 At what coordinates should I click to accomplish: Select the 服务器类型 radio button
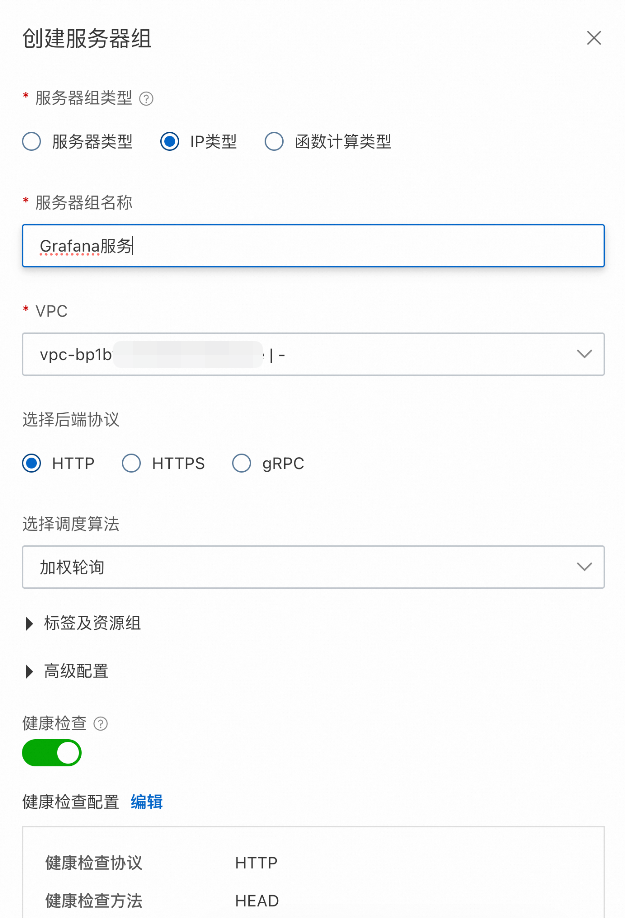(x=32, y=142)
